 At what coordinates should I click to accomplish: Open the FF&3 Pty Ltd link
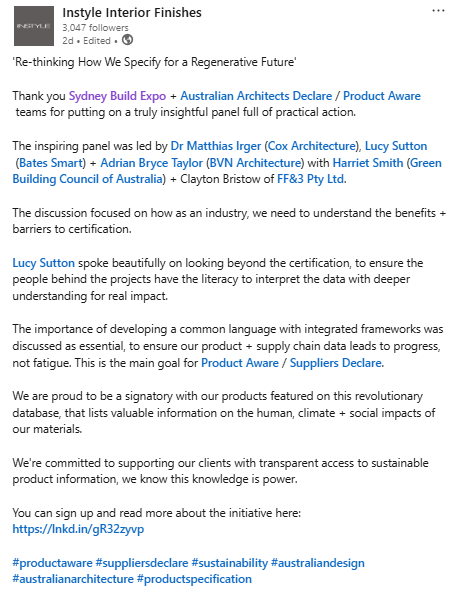311,179
